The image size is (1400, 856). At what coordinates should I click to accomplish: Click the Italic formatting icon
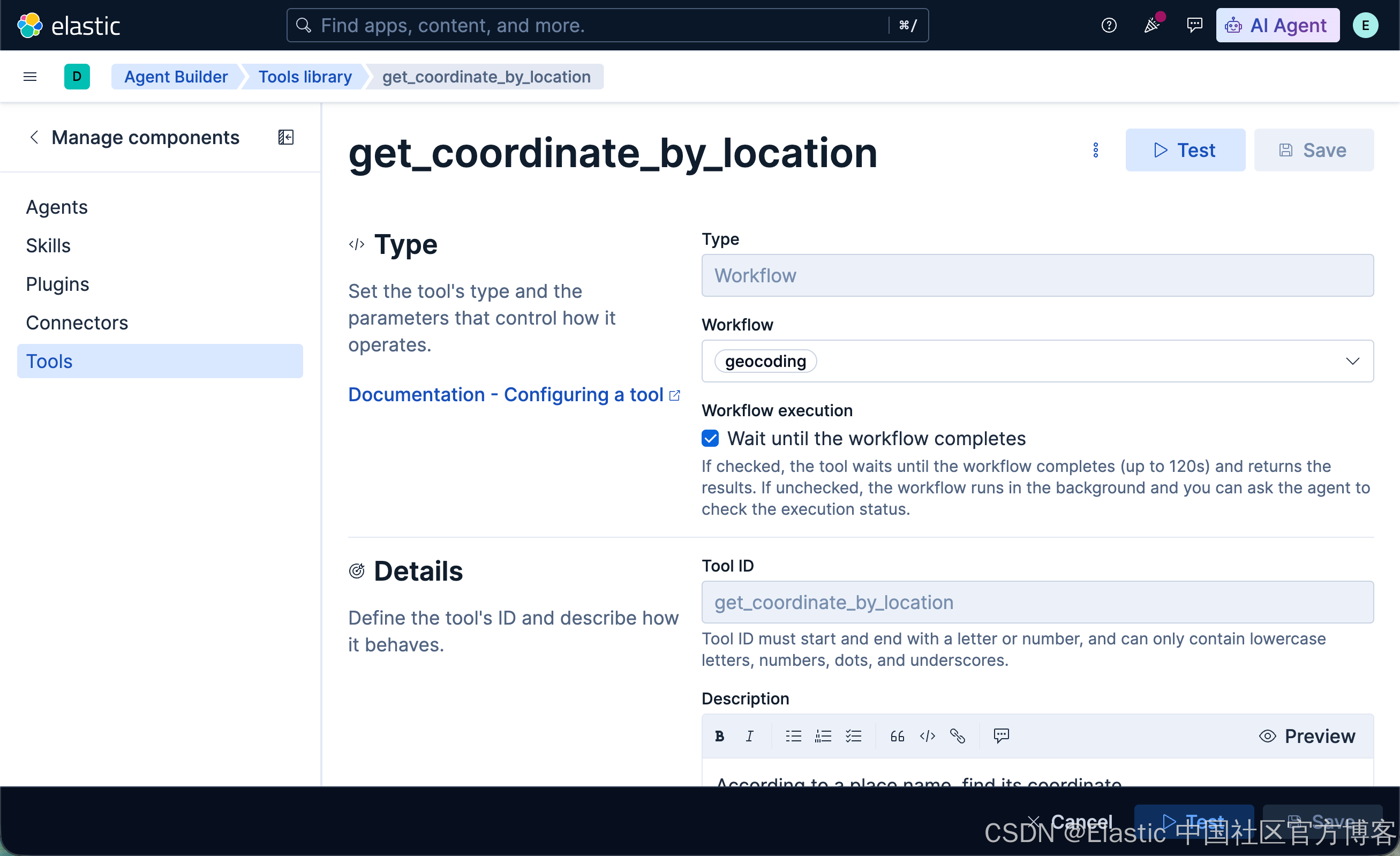click(749, 736)
